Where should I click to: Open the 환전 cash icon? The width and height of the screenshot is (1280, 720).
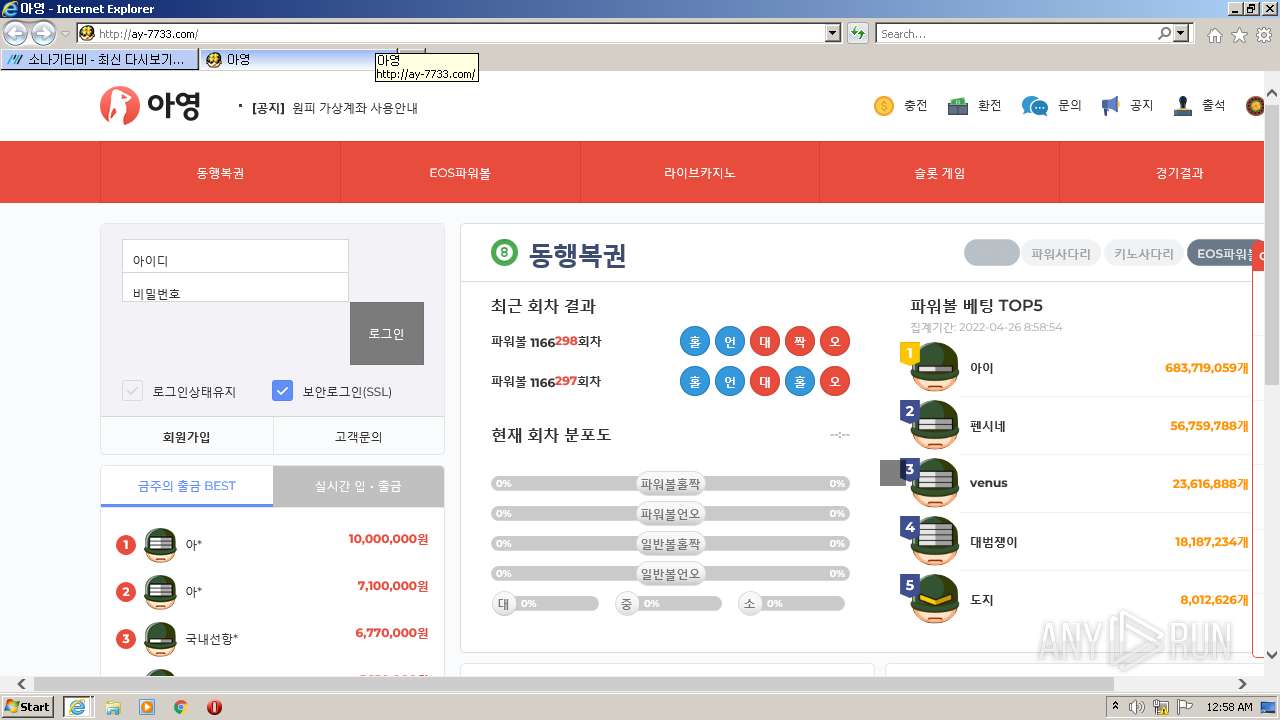[x=958, y=106]
